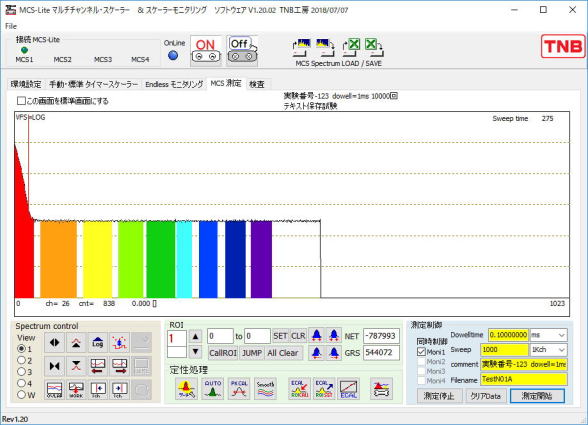Select View radio button 1
Screen dimensions: 588x425
(21, 349)
